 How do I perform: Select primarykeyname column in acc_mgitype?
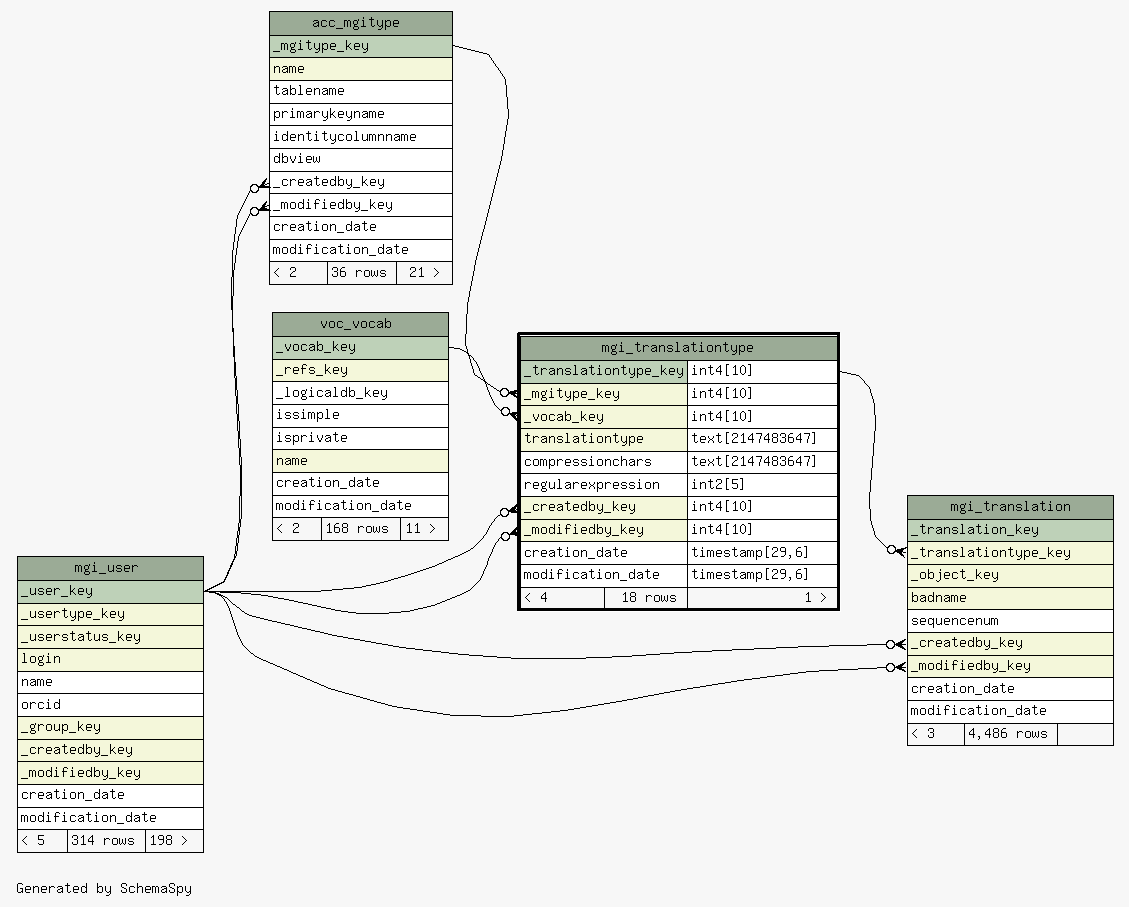point(361,114)
